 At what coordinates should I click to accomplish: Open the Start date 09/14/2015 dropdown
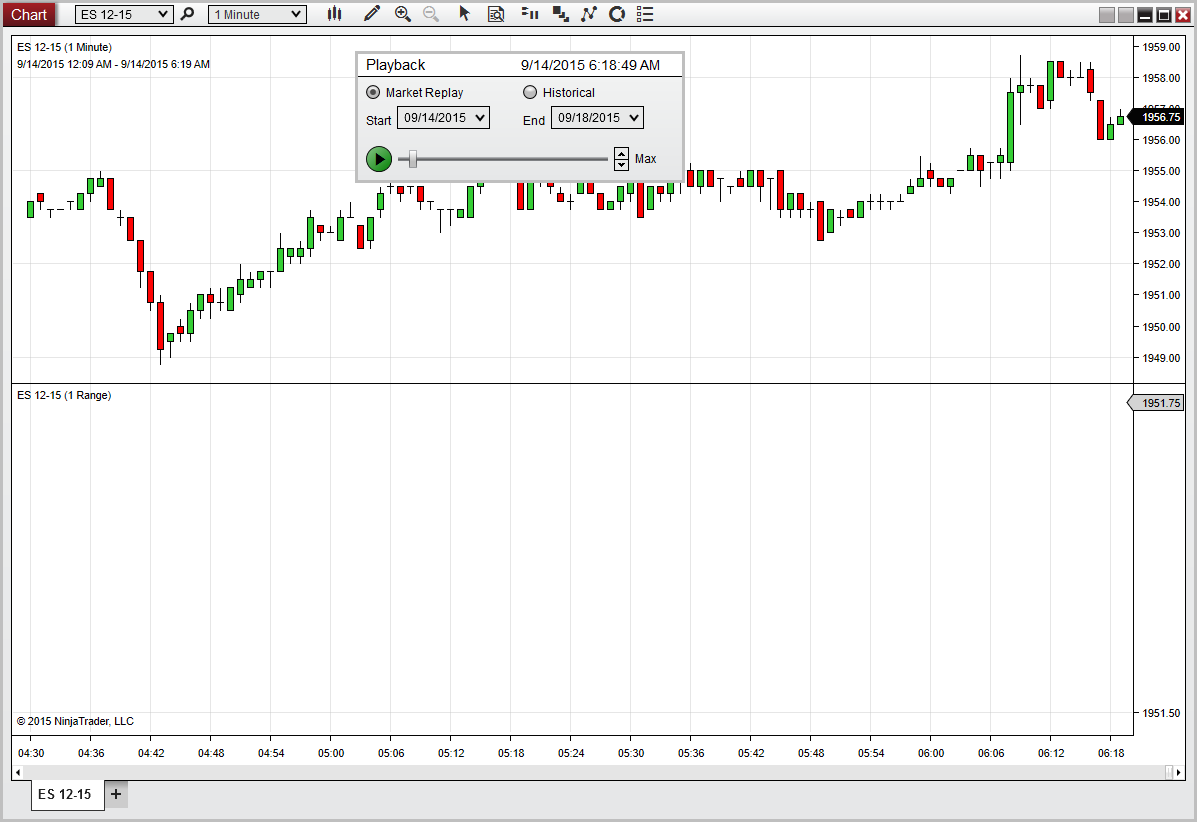click(444, 118)
